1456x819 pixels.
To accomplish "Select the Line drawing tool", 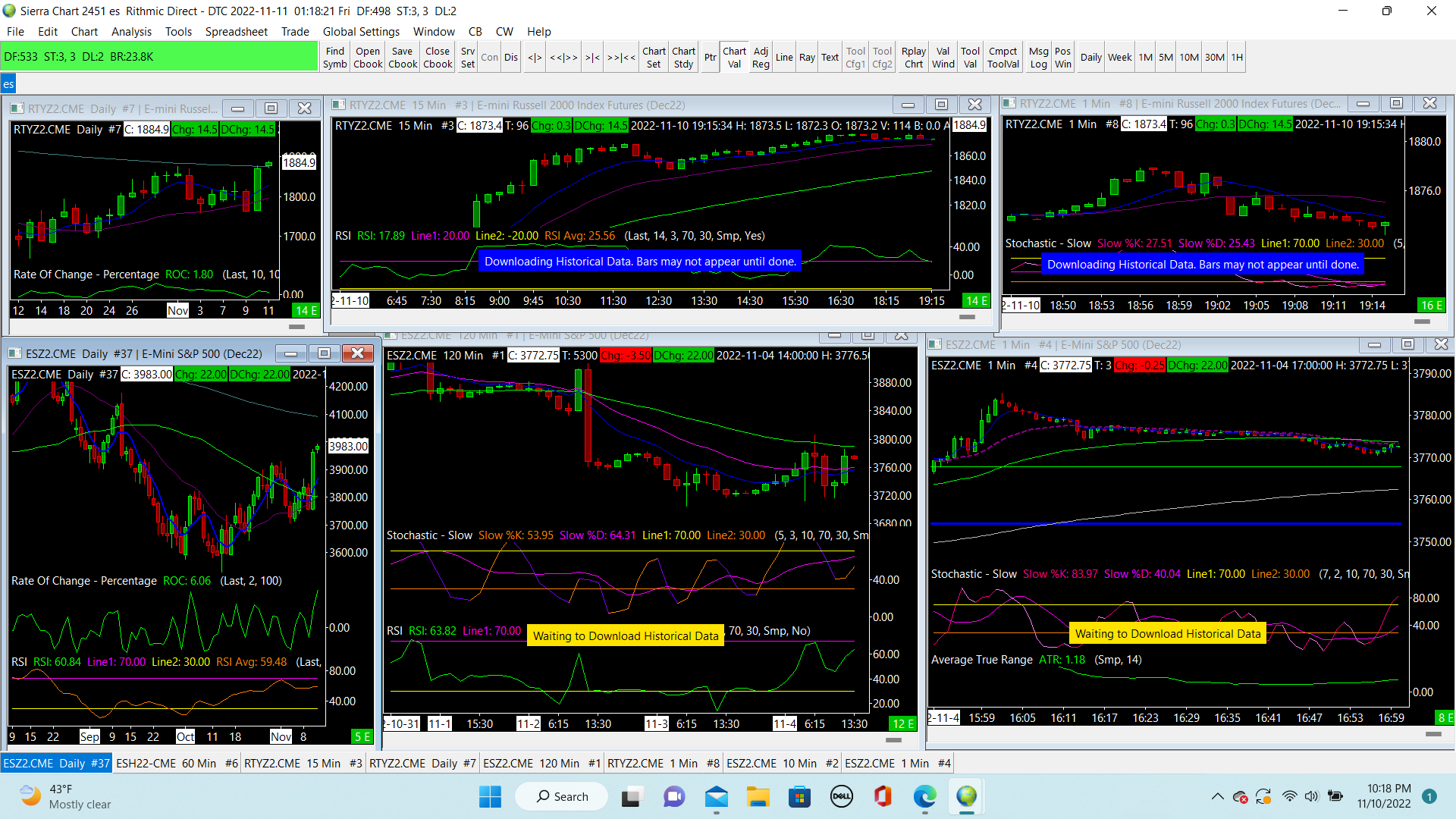I will (x=784, y=57).
